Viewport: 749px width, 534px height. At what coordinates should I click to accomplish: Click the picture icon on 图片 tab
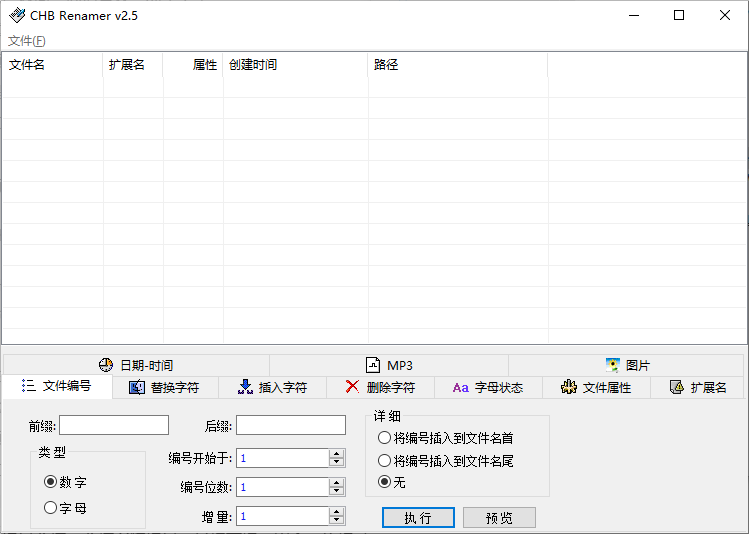613,365
